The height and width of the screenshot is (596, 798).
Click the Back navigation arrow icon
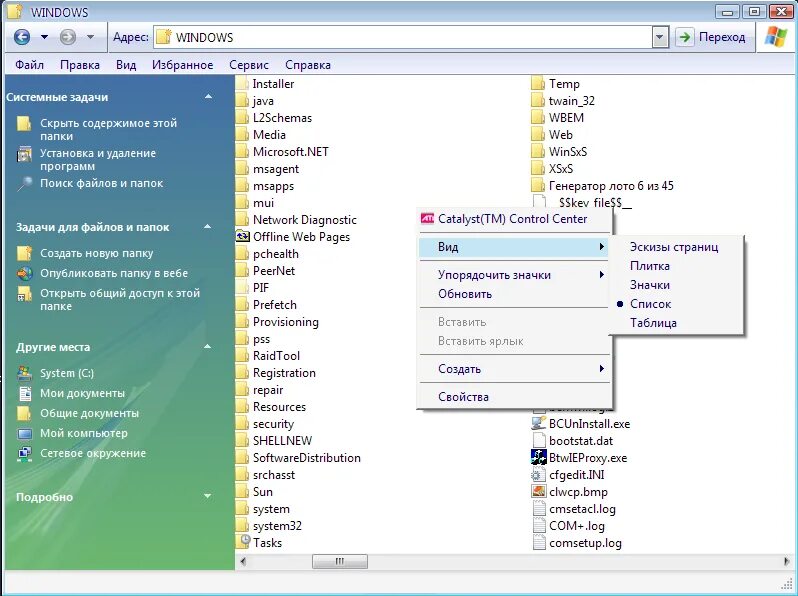[x=22, y=37]
